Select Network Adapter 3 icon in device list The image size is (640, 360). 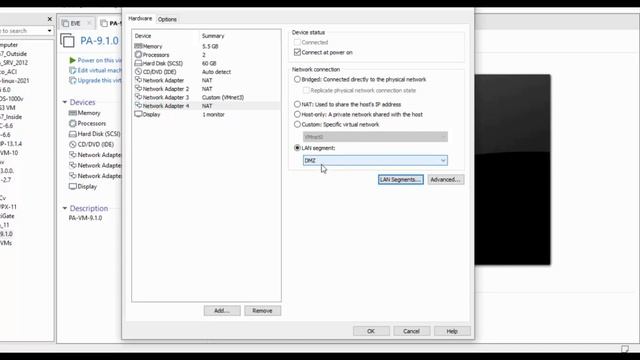tap(138, 97)
